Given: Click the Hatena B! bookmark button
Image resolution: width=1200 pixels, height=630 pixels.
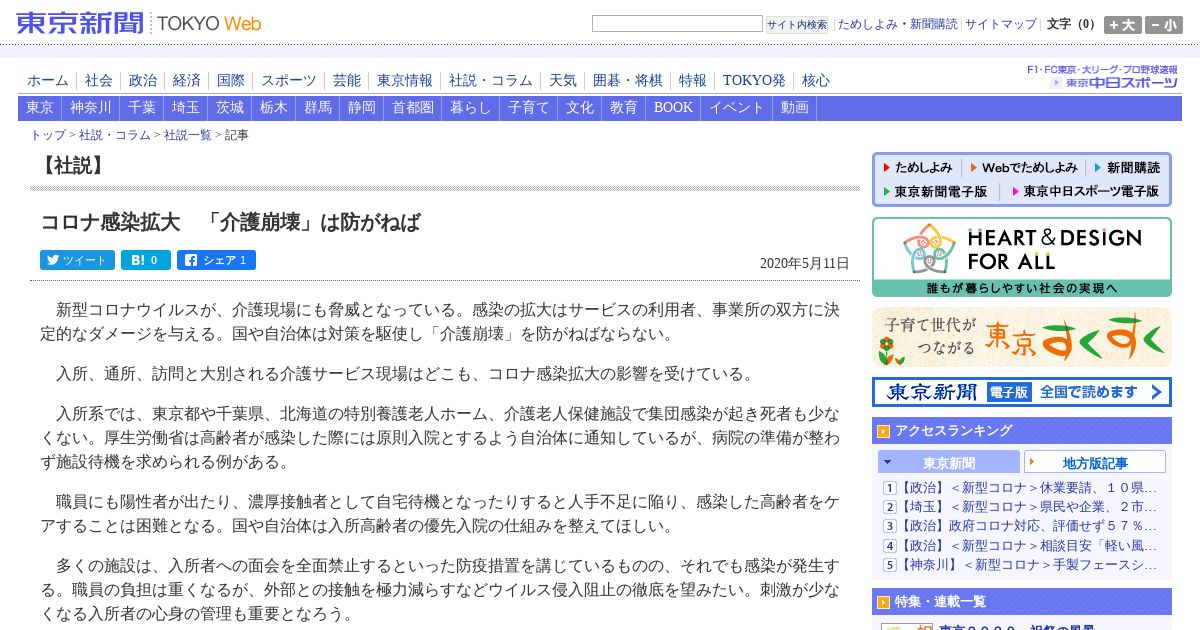Looking at the screenshot, I should tap(146, 260).
